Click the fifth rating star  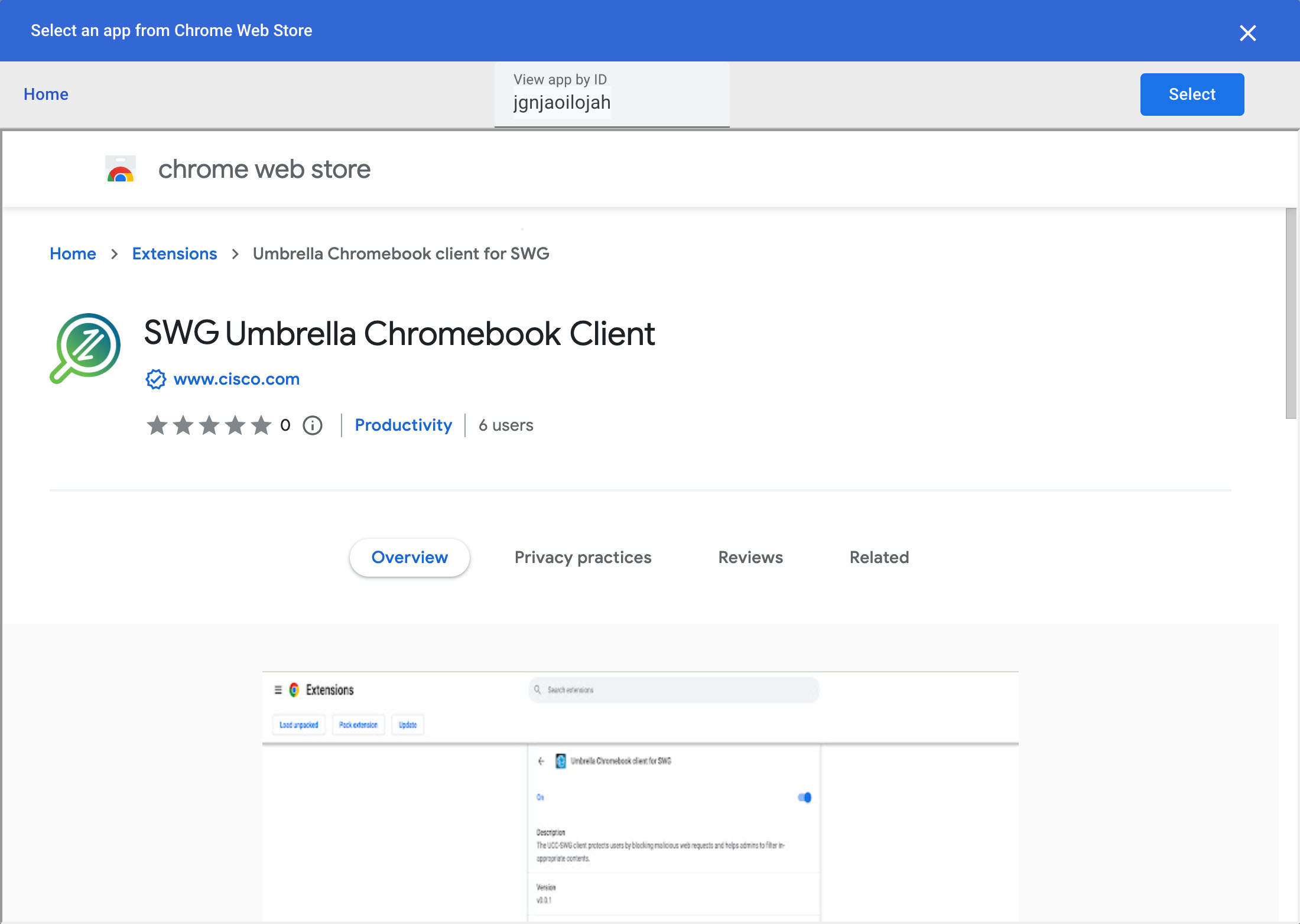click(261, 425)
